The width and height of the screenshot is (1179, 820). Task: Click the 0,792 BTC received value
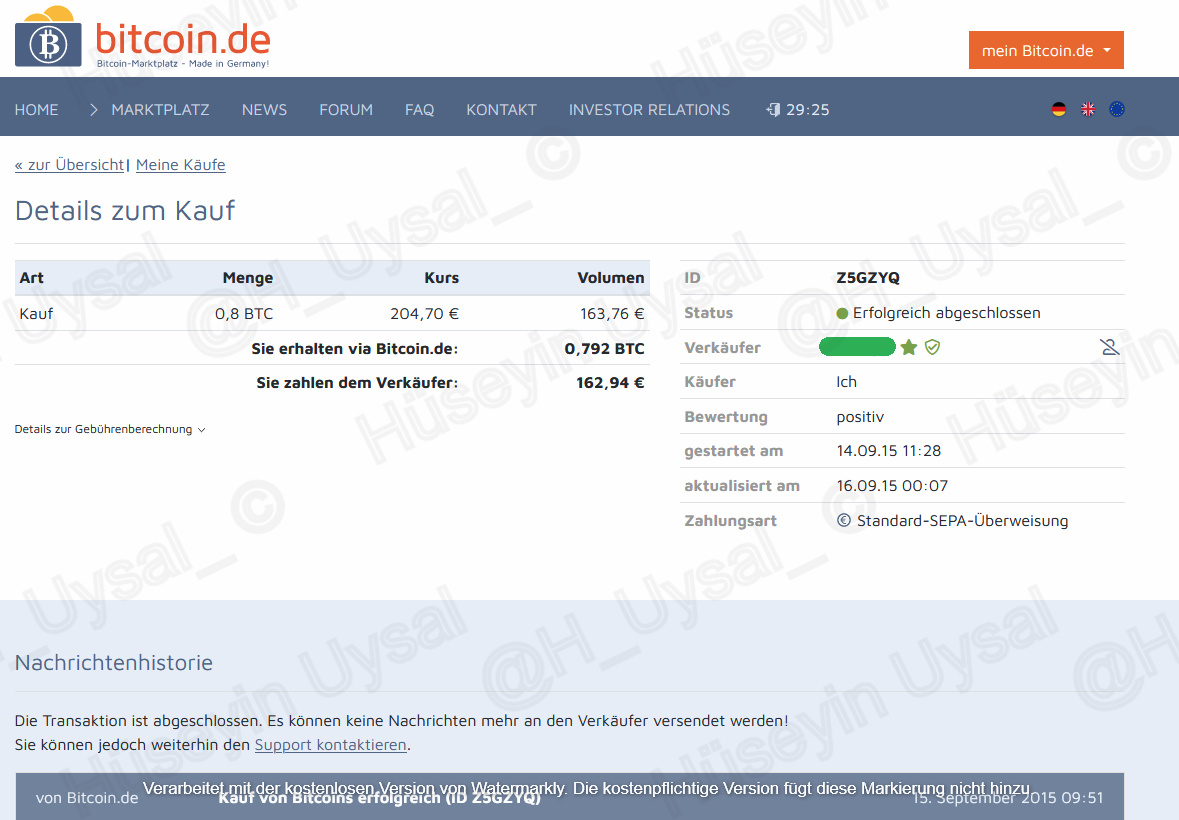[605, 349]
